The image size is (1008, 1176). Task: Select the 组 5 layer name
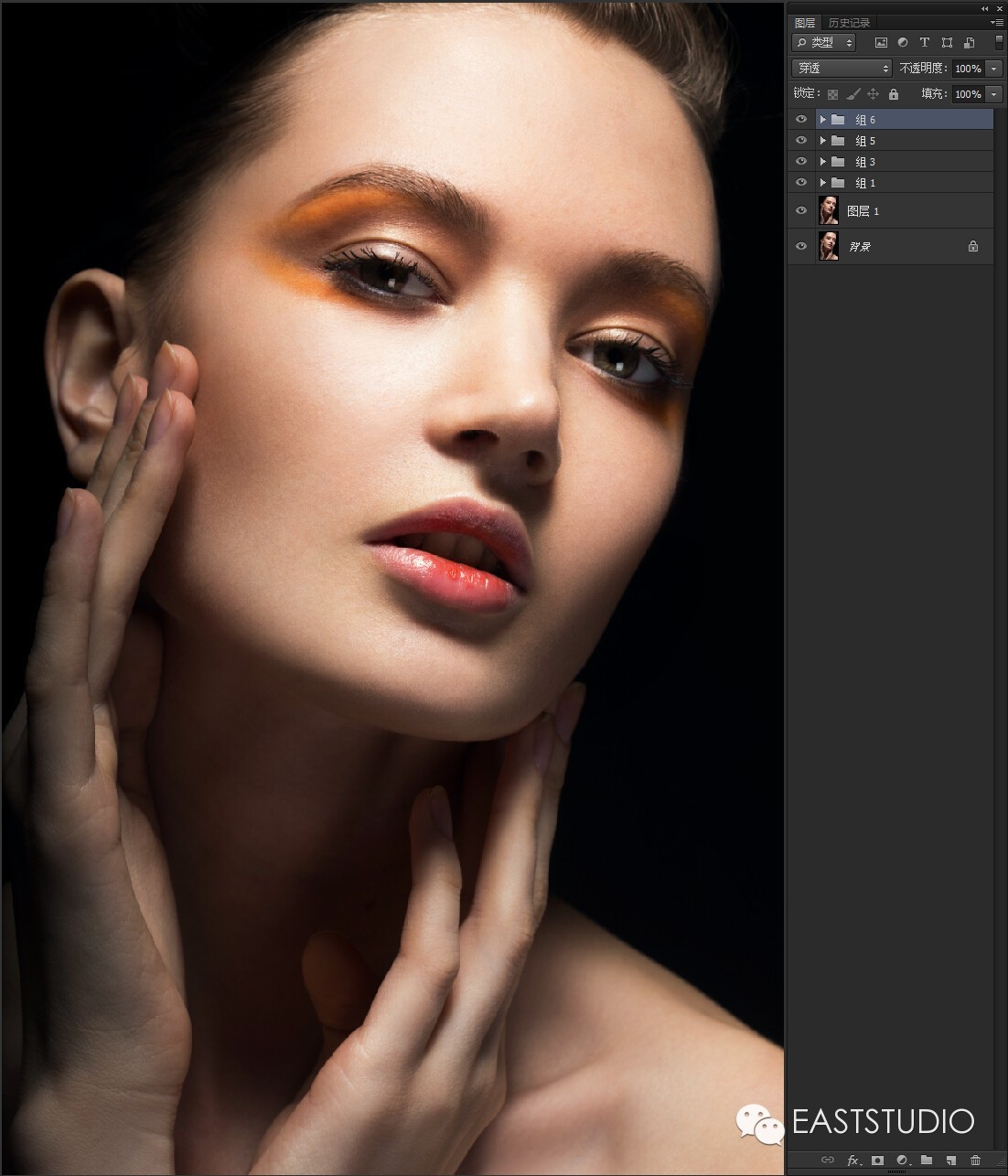[865, 141]
